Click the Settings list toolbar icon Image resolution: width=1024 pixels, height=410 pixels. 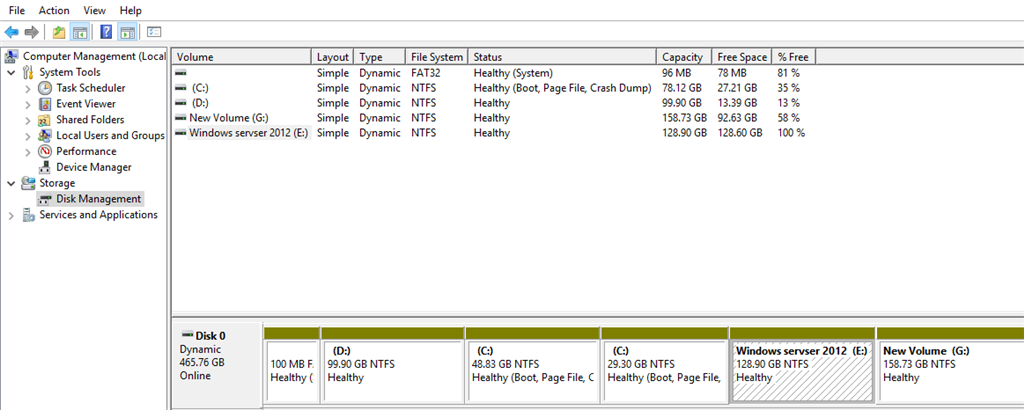(x=153, y=32)
